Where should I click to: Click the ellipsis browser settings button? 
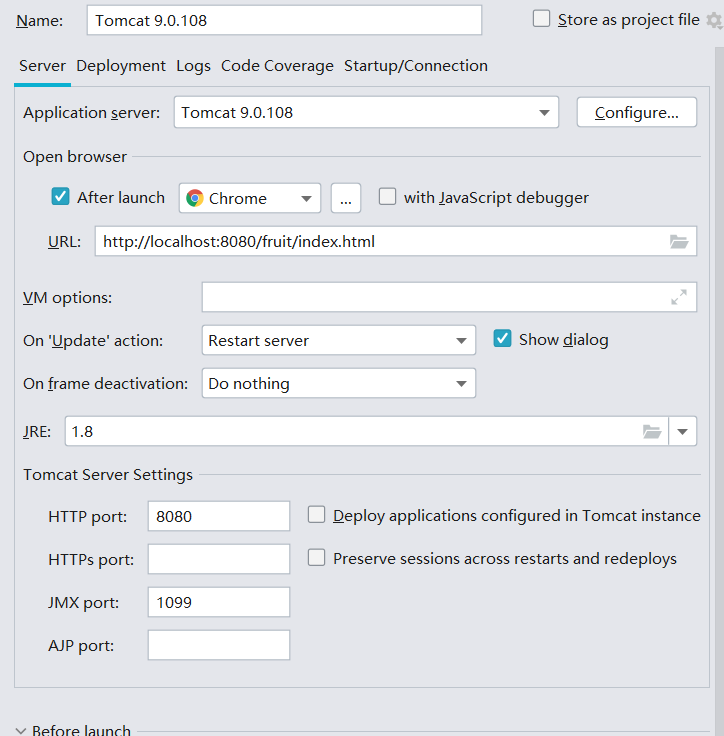point(344,198)
